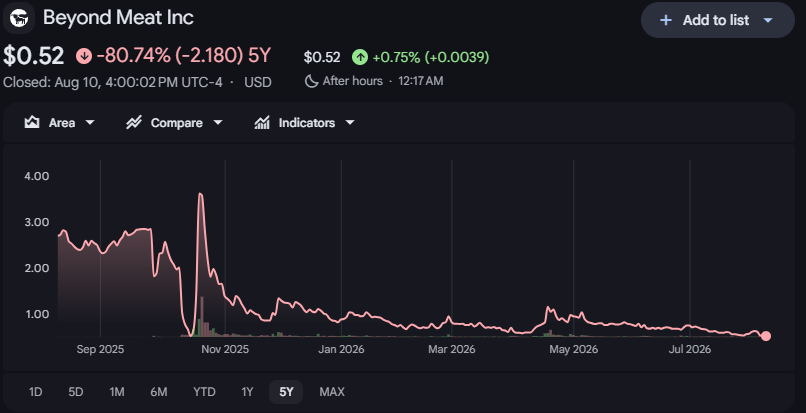Click the pink end-of-line price marker dot
This screenshot has height=413, width=806.
[766, 336]
